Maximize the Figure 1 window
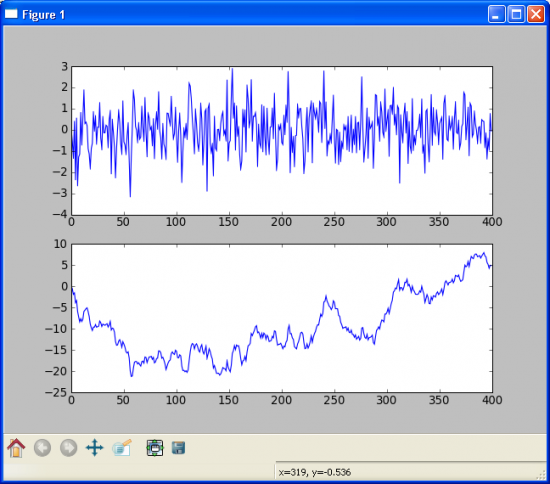Viewport: 550px width, 484px height. (x=516, y=14)
